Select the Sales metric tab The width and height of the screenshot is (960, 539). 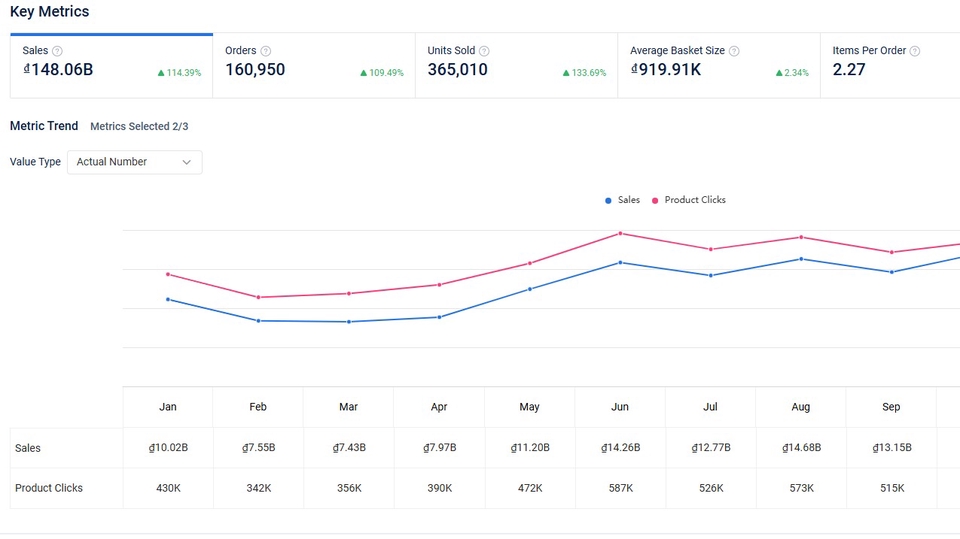111,66
